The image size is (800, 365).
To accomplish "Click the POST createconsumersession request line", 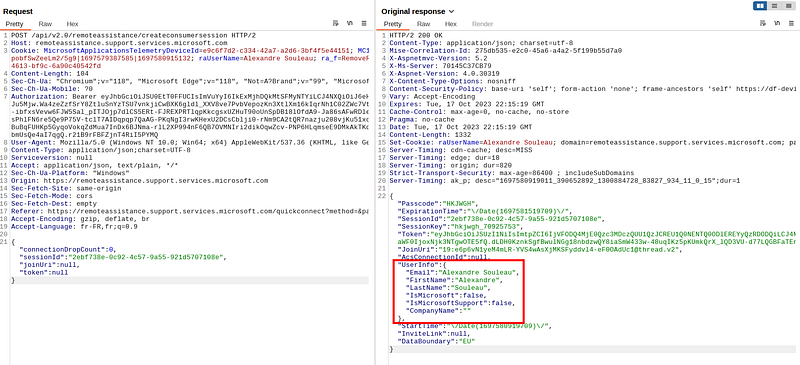I will pos(133,35).
